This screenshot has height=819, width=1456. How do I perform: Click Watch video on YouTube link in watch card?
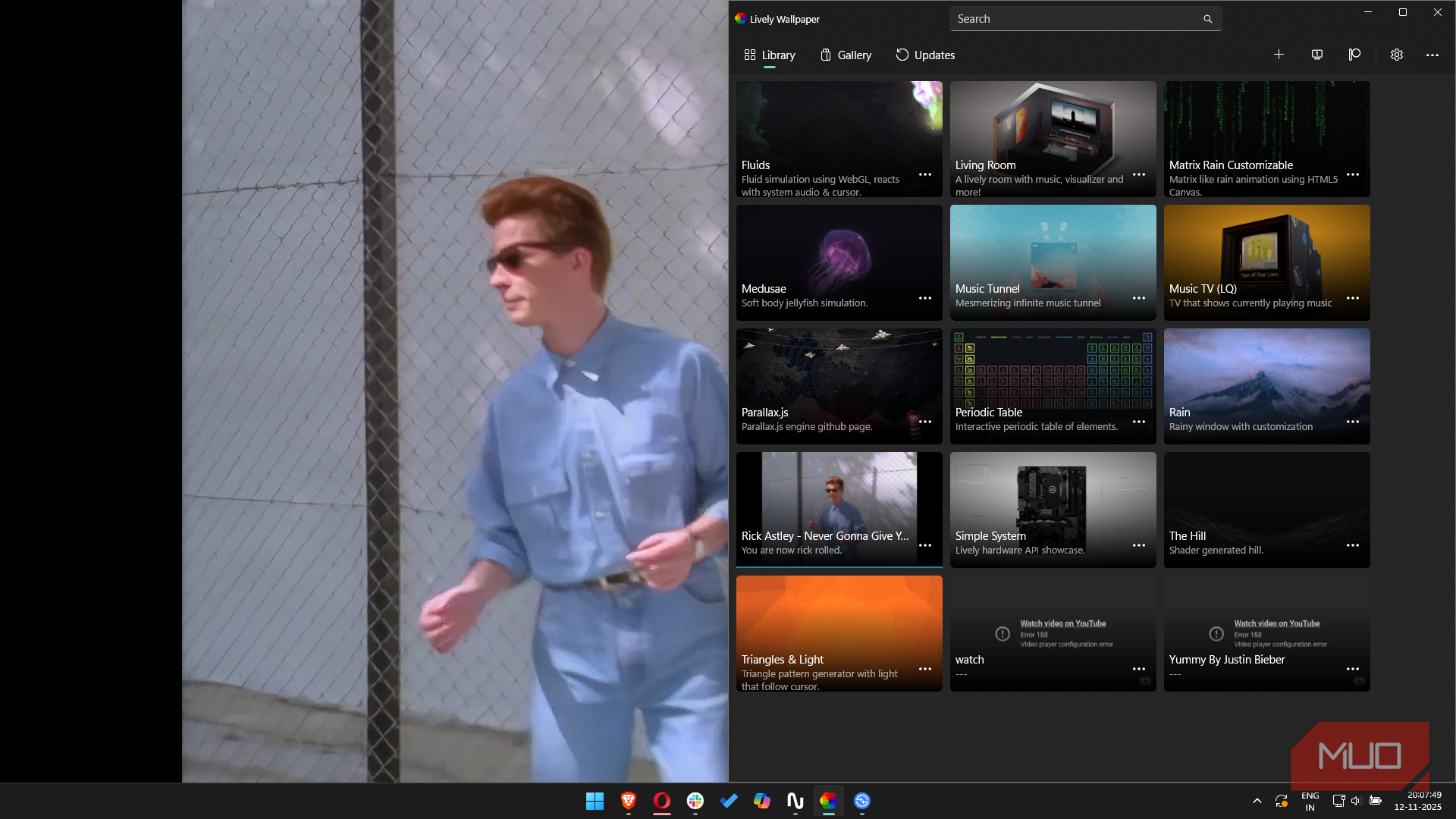click(1063, 623)
